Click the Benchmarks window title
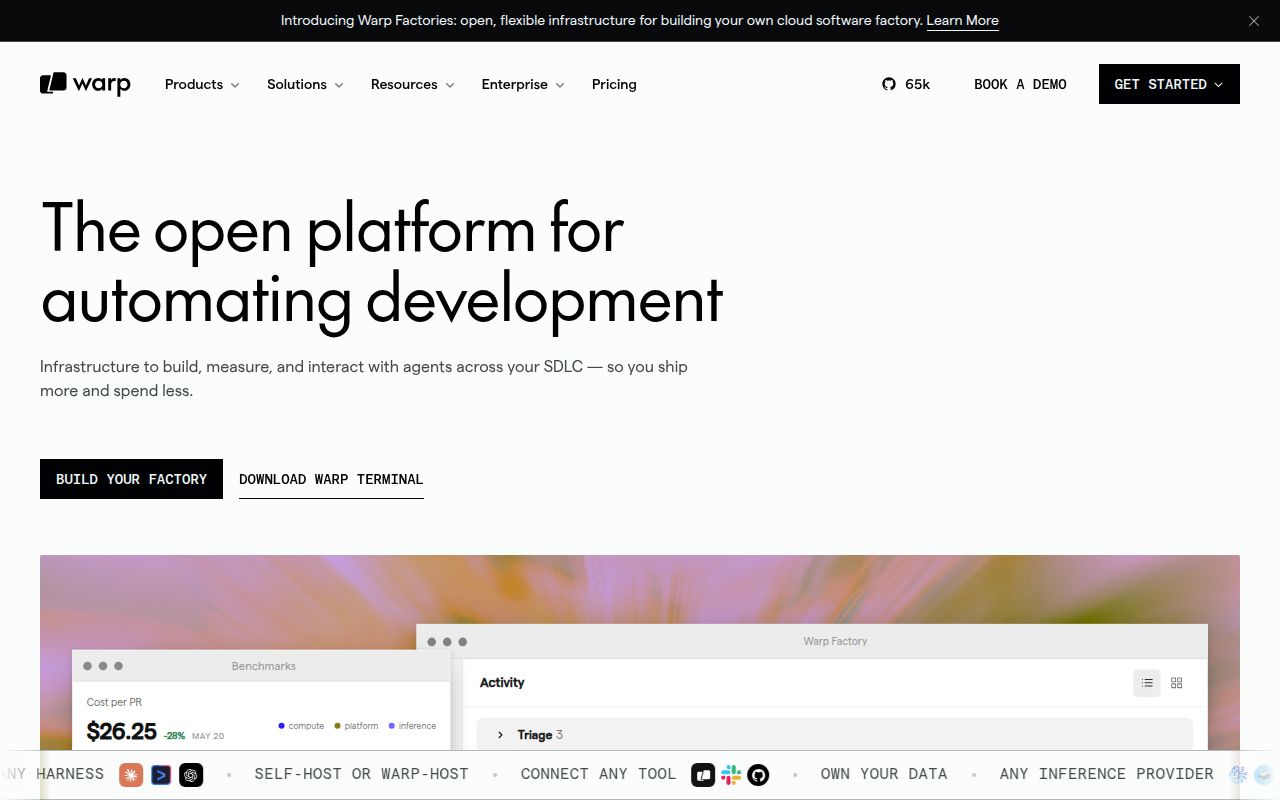The height and width of the screenshot is (800, 1280). click(x=263, y=666)
